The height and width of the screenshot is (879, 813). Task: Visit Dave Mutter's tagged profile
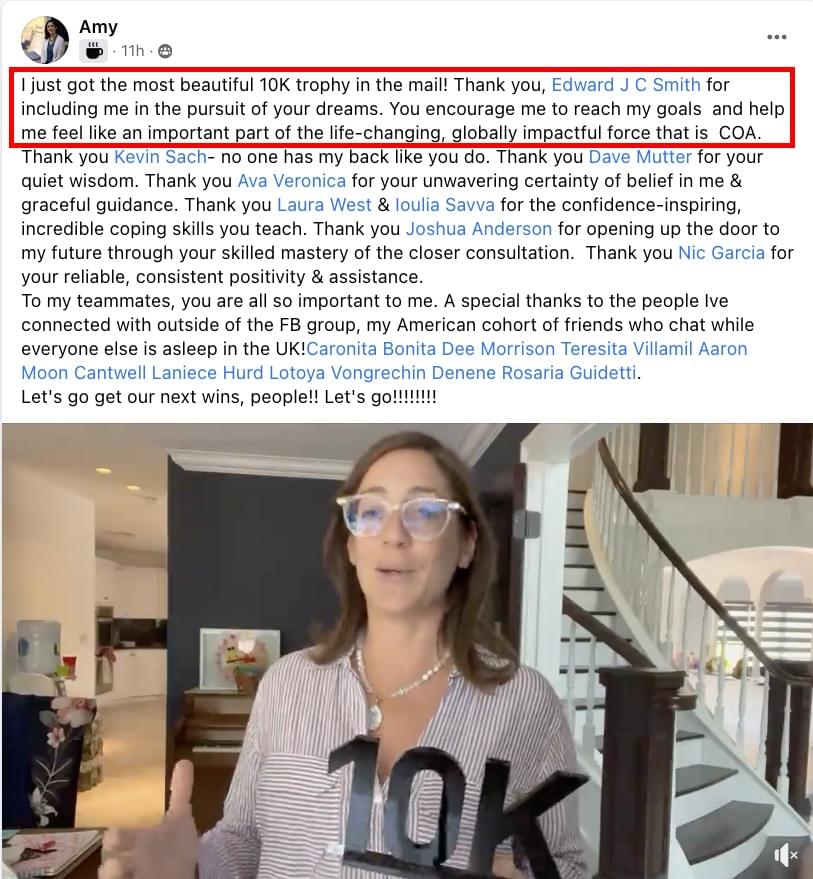pos(640,157)
